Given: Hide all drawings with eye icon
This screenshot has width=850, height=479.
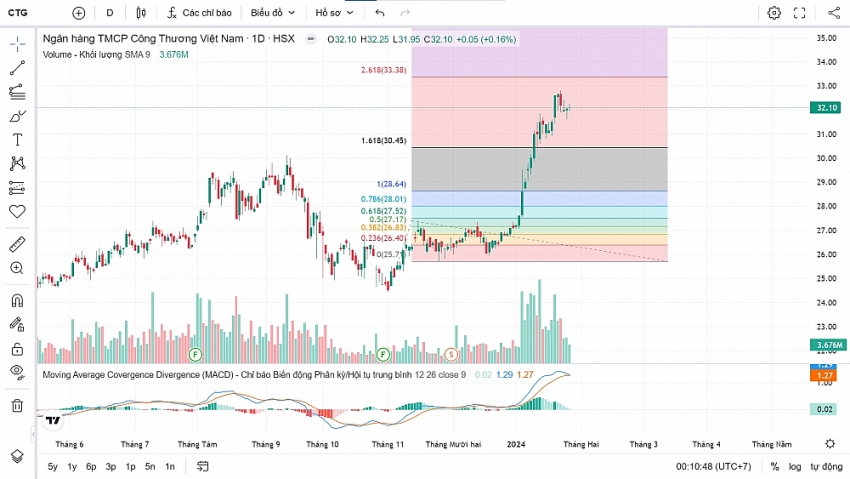Looking at the screenshot, I should (17, 372).
